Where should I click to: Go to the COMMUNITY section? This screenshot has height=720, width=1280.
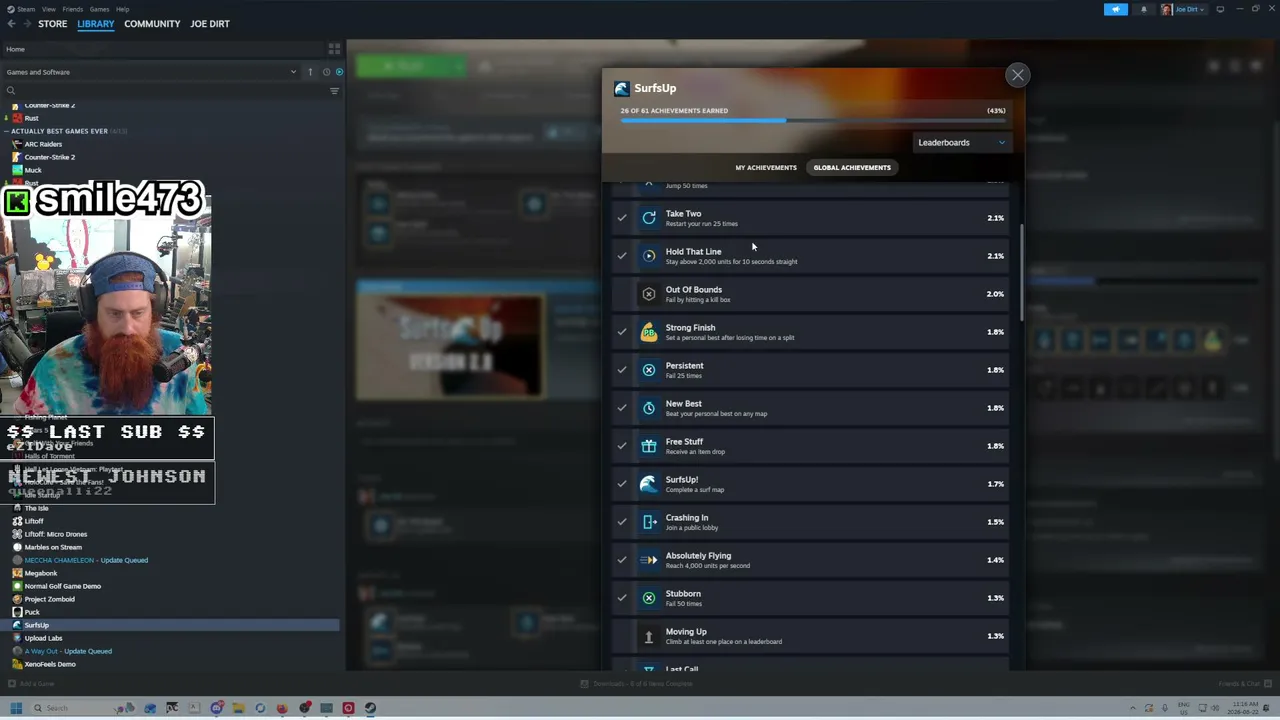[152, 24]
